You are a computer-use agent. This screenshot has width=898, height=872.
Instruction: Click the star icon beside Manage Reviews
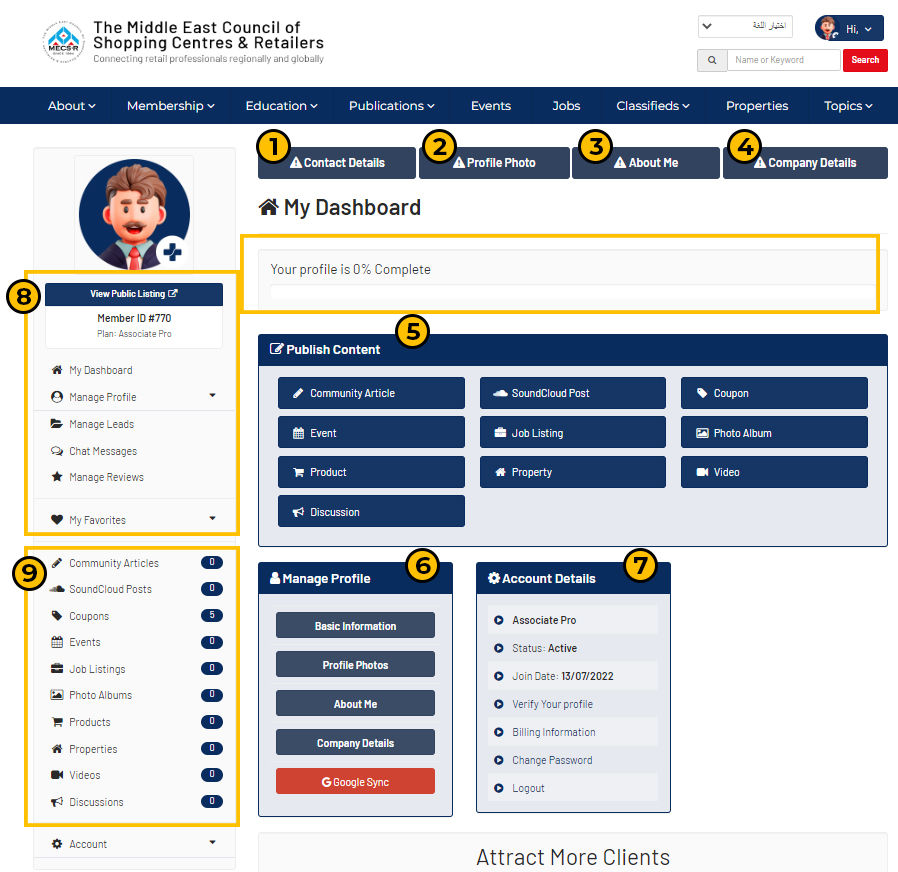[x=57, y=476]
